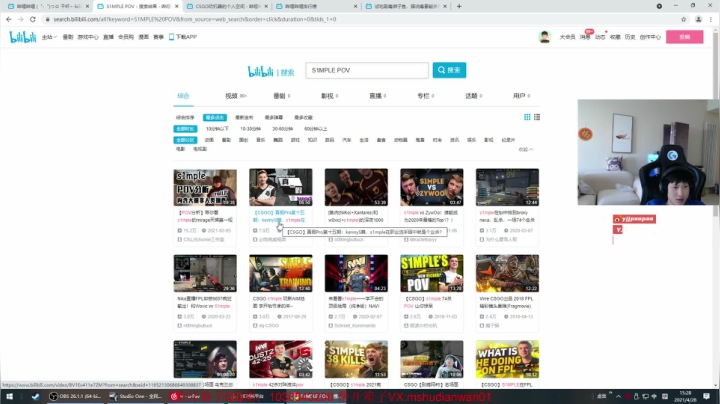
Task: Bookmark page with star icon
Action: tap(683, 19)
